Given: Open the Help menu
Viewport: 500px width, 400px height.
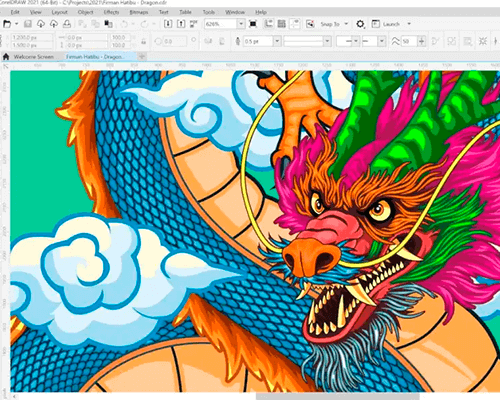Looking at the screenshot, I should pyautogui.click(x=261, y=12).
